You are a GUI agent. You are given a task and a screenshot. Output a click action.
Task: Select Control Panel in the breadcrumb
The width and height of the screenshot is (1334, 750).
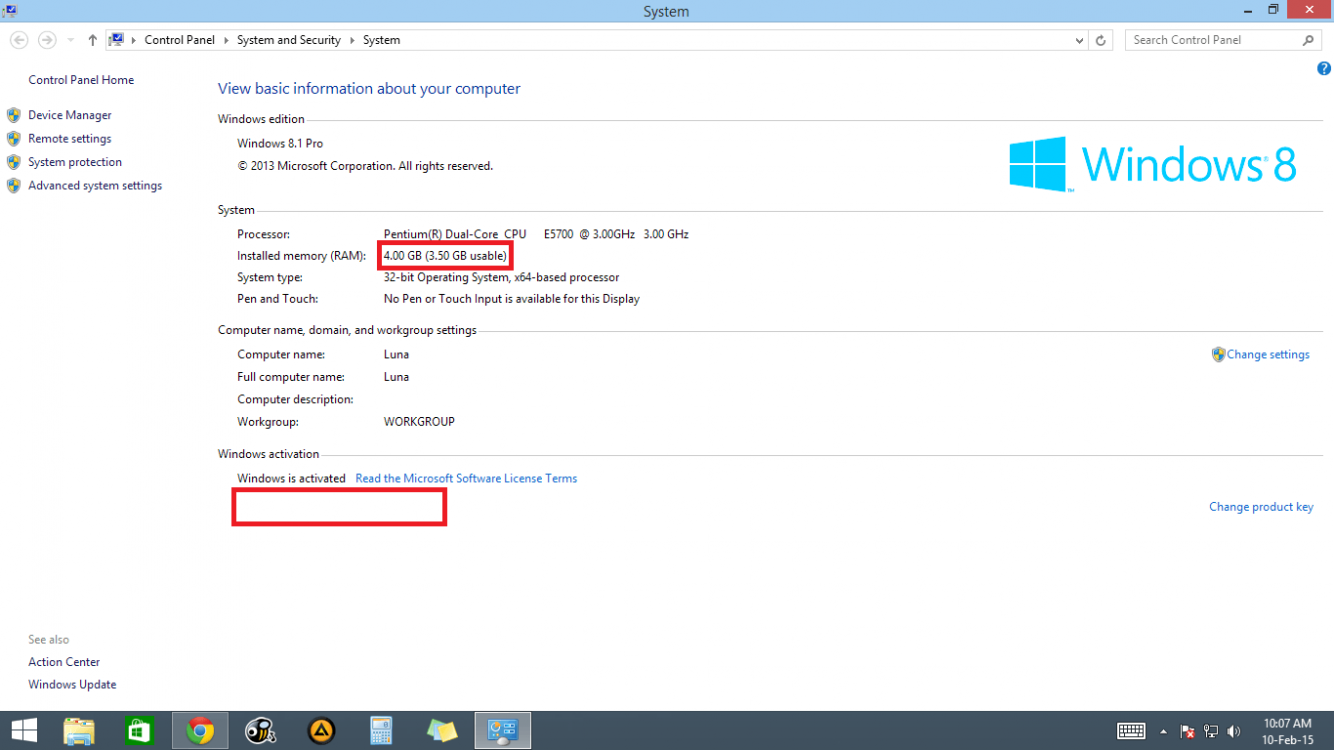click(179, 40)
